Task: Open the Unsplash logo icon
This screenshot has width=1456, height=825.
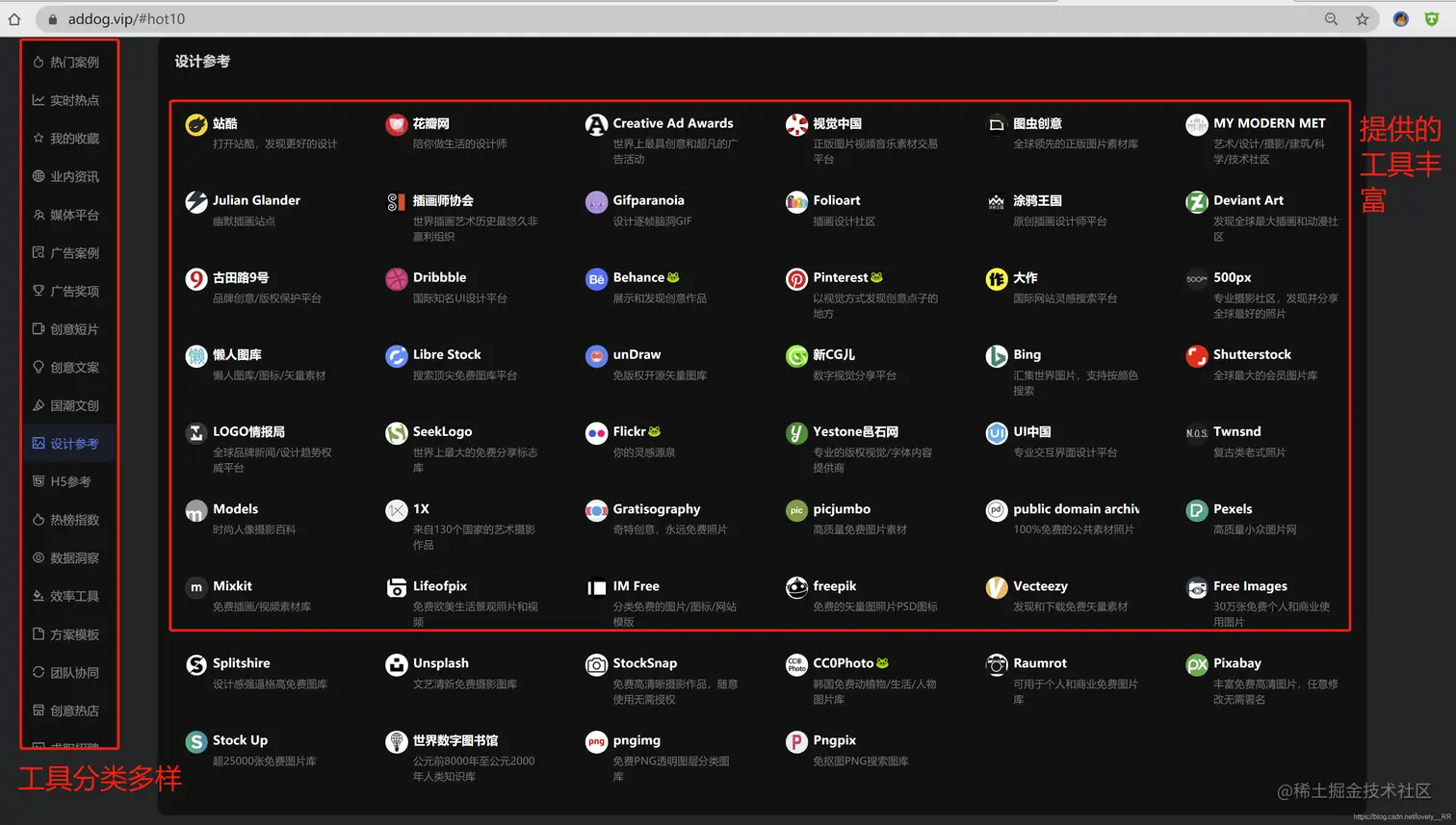Action: tap(397, 664)
